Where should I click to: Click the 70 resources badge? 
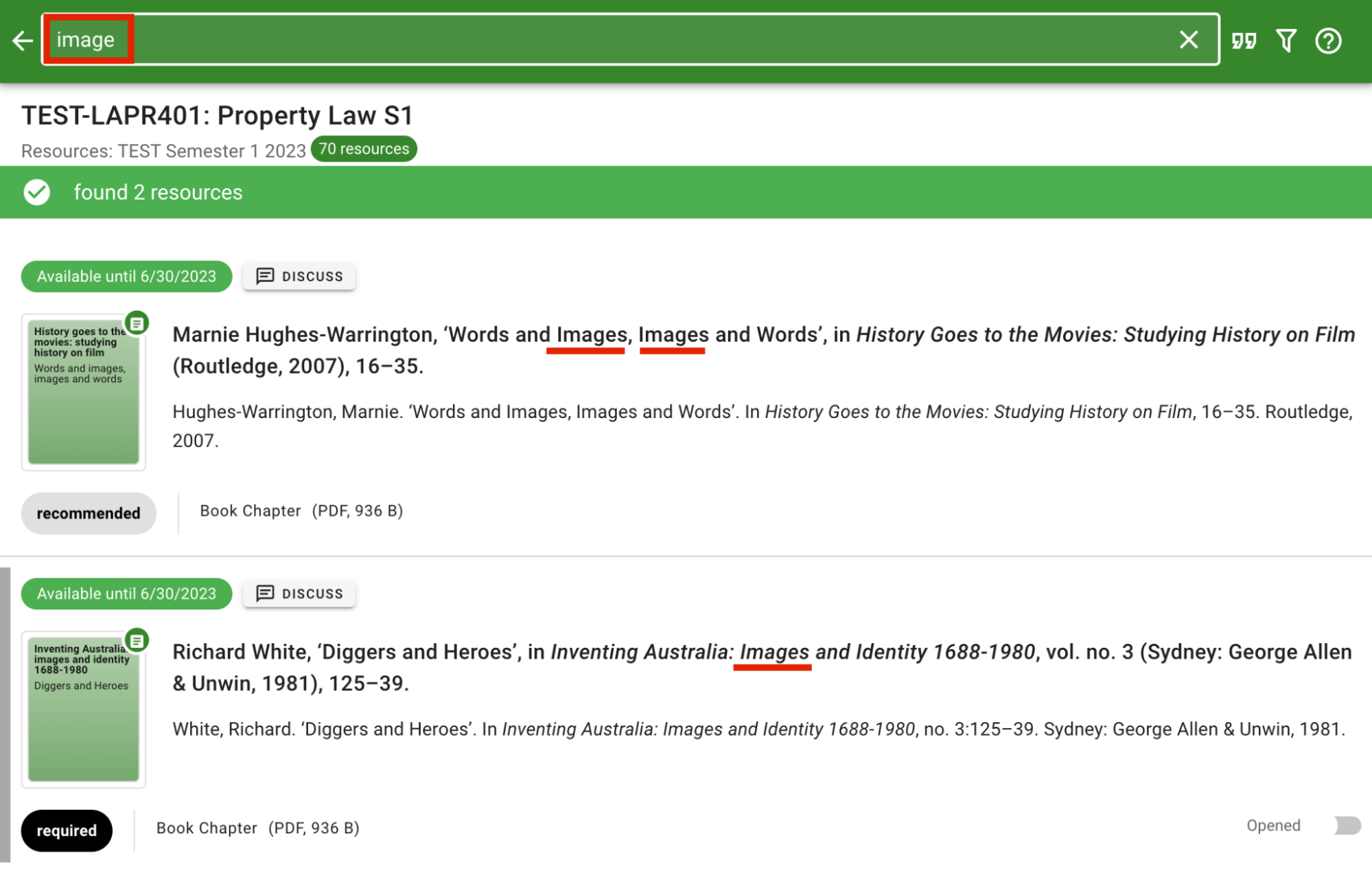click(x=364, y=149)
